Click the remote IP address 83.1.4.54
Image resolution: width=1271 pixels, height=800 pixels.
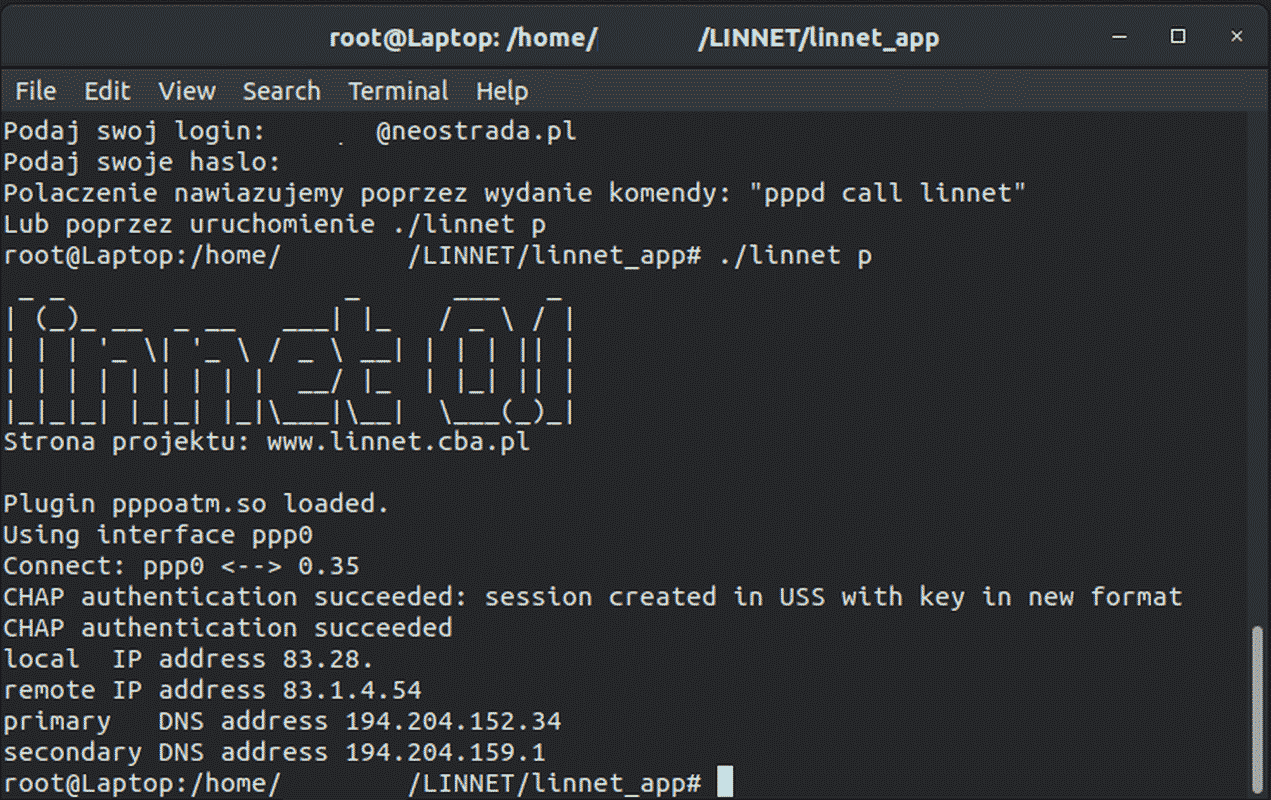[x=344, y=690]
